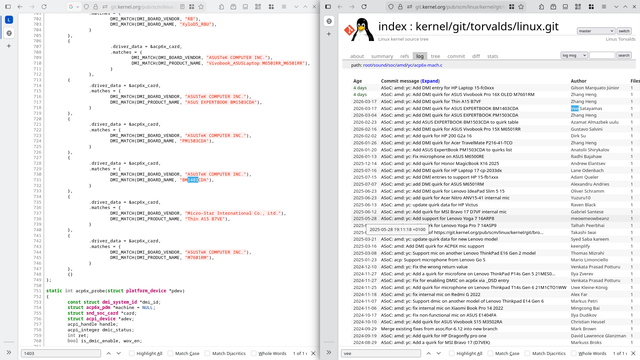Screen dimensions: 640x360
Task: Bookmark page with star in left window
Action: point(201,7)
